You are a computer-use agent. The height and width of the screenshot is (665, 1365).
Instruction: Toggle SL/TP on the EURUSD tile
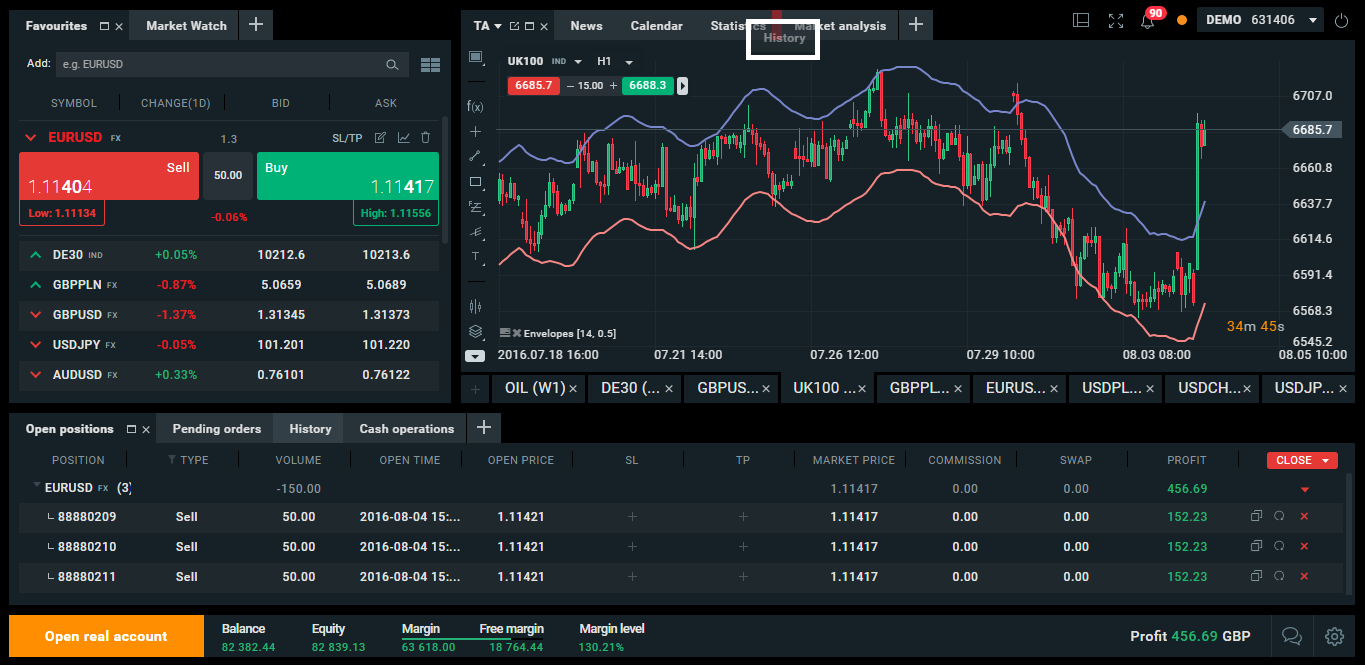(347, 138)
